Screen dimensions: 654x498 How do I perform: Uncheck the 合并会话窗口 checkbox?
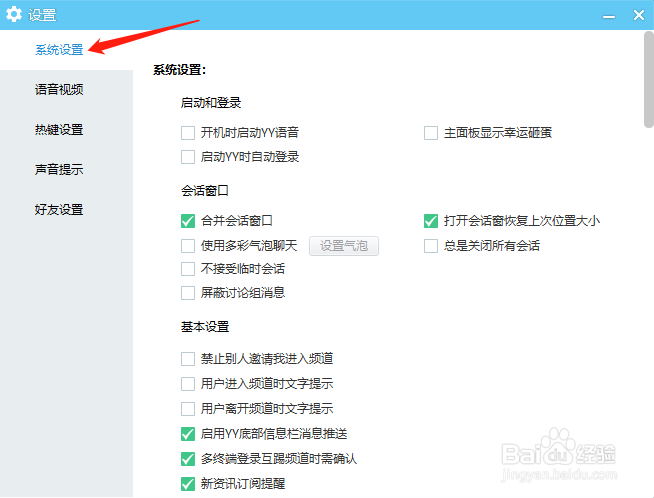[188, 221]
